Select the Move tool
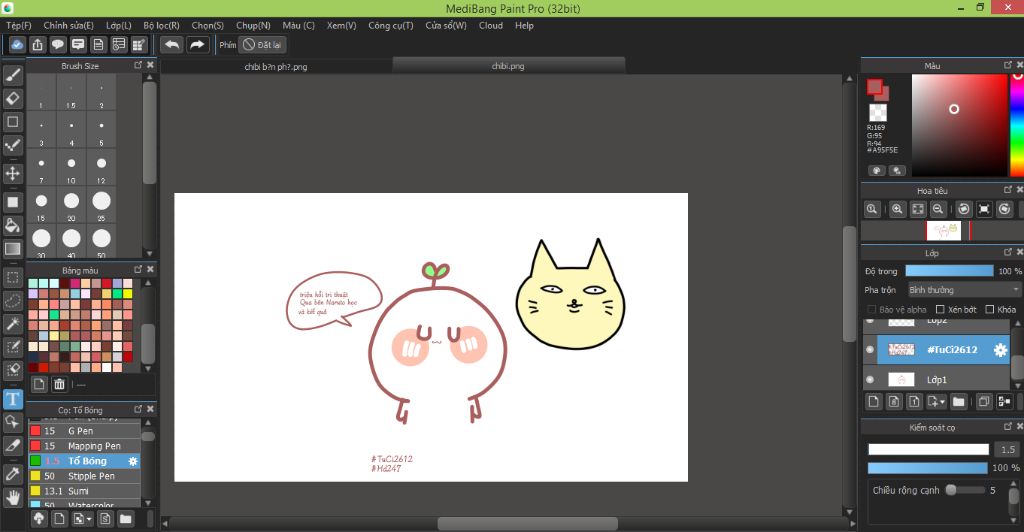The height and width of the screenshot is (532, 1024). (12, 174)
